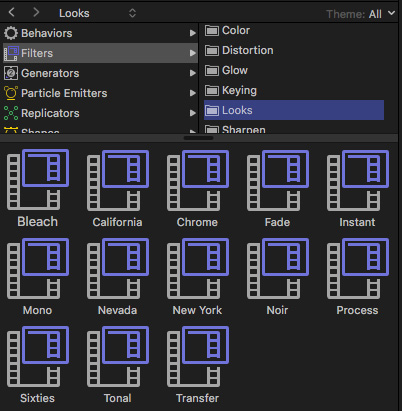Click the "Bleach" label text
Screen dimensions: 402x411
(38, 222)
